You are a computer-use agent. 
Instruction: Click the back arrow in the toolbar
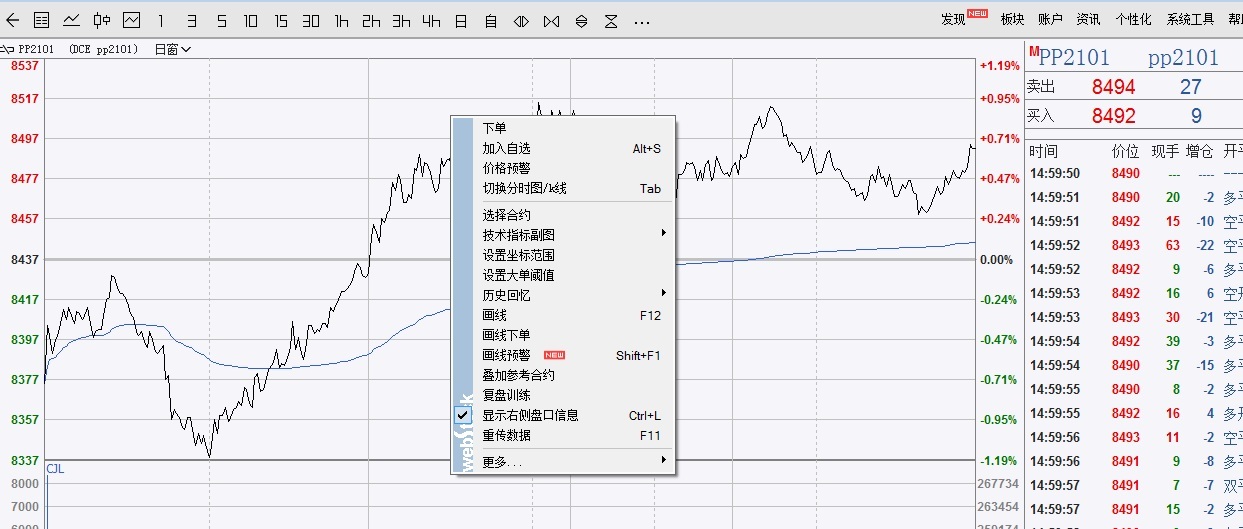(13, 20)
